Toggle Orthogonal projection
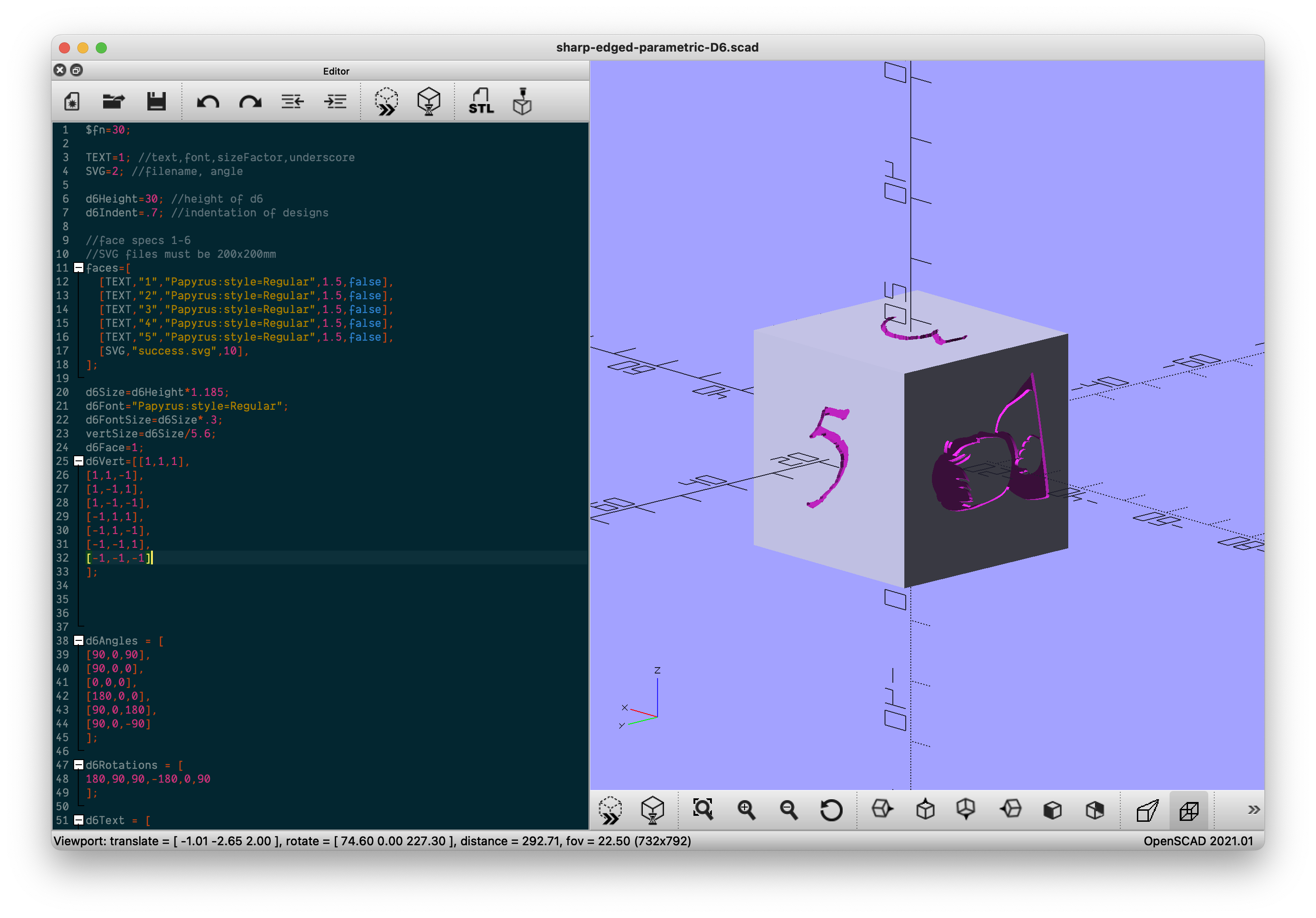The height and width of the screenshot is (918, 1316). (x=1189, y=810)
